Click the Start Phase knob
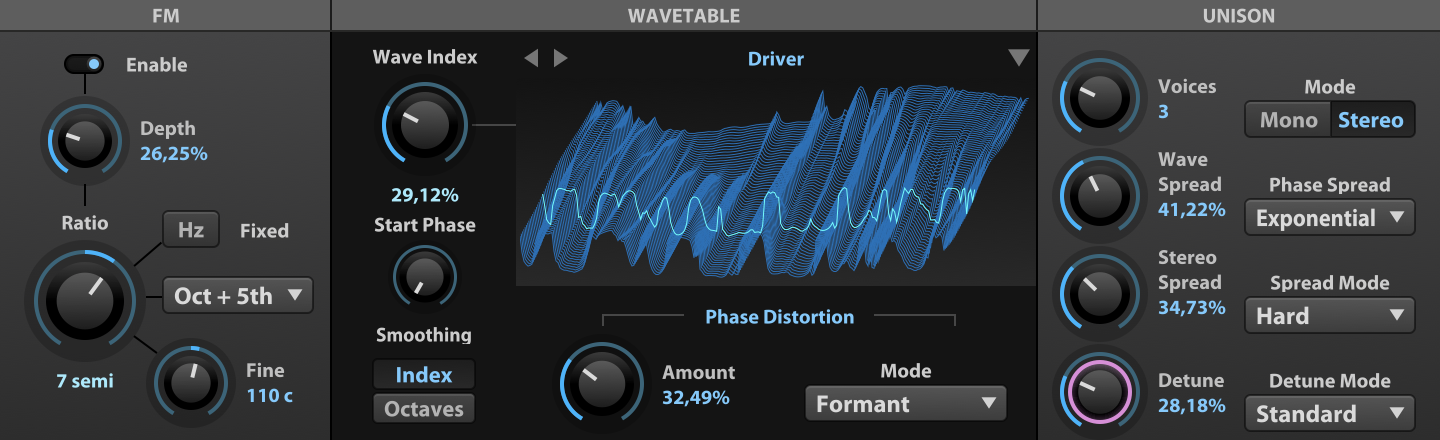The width and height of the screenshot is (1440, 440). point(424,275)
